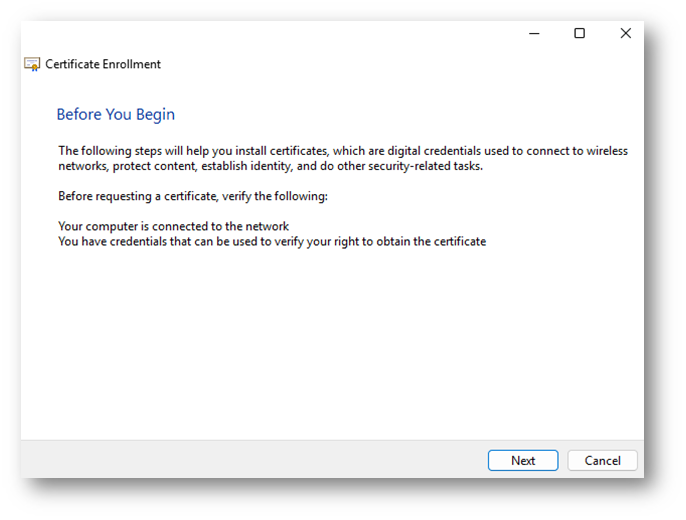Close the Certificate Enrollment dialog
Viewport: 686px width, 520px height.
pos(626,33)
